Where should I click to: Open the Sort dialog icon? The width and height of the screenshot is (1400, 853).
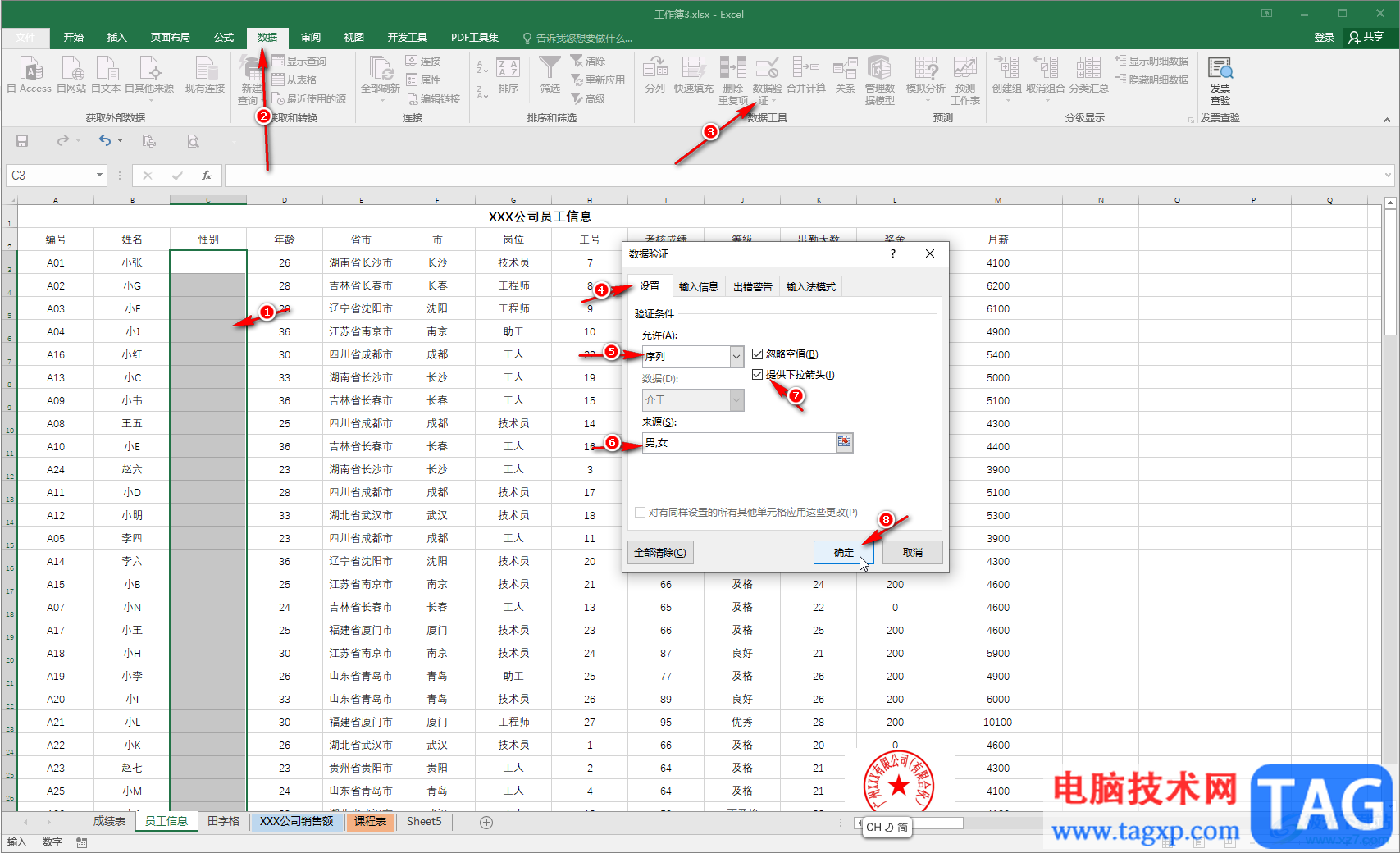click(508, 68)
